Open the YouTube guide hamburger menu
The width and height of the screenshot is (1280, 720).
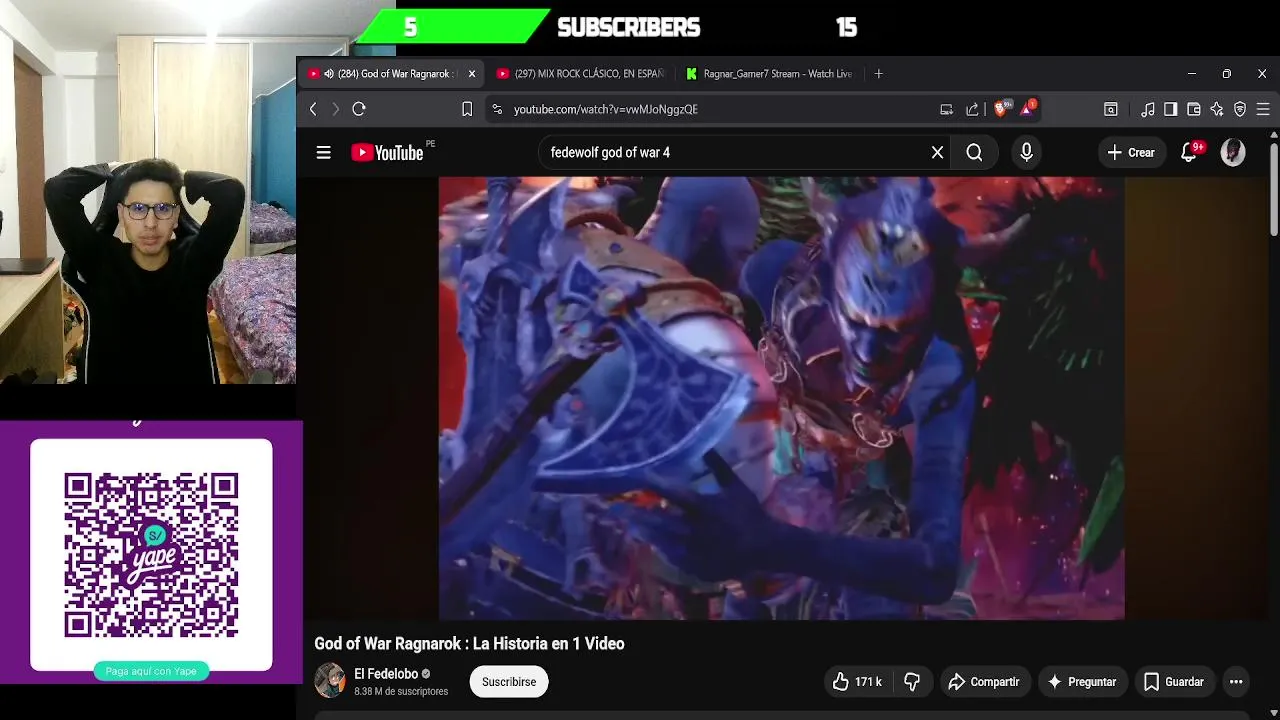point(323,153)
